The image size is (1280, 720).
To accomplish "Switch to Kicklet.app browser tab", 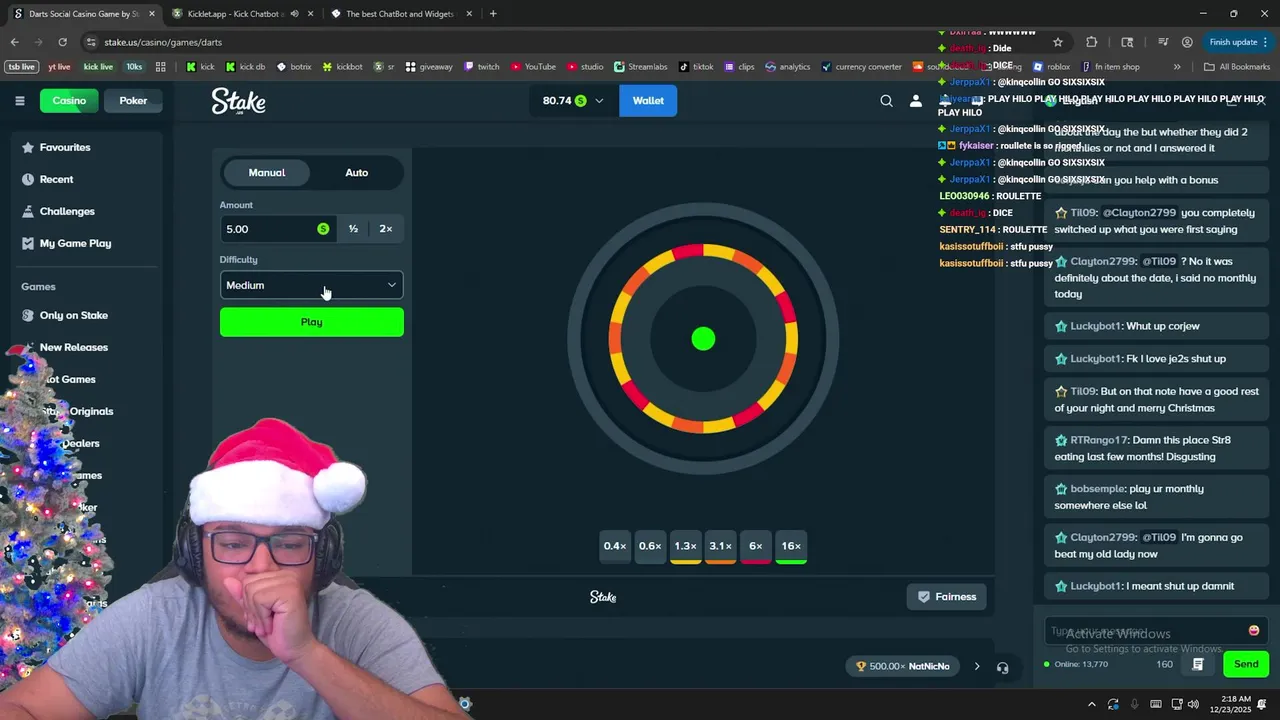I will (241, 14).
